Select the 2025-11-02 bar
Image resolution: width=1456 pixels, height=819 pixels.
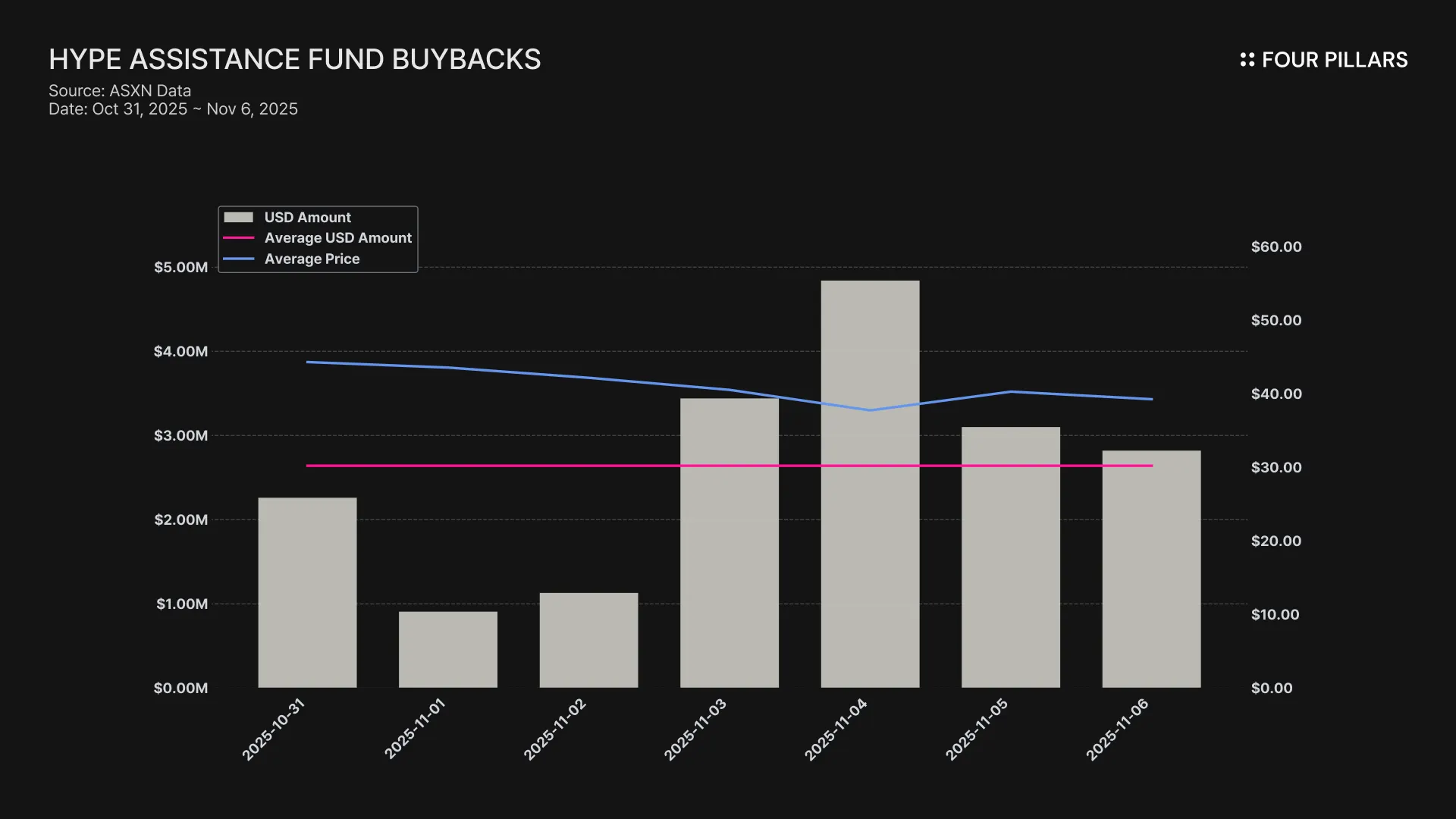tap(588, 640)
